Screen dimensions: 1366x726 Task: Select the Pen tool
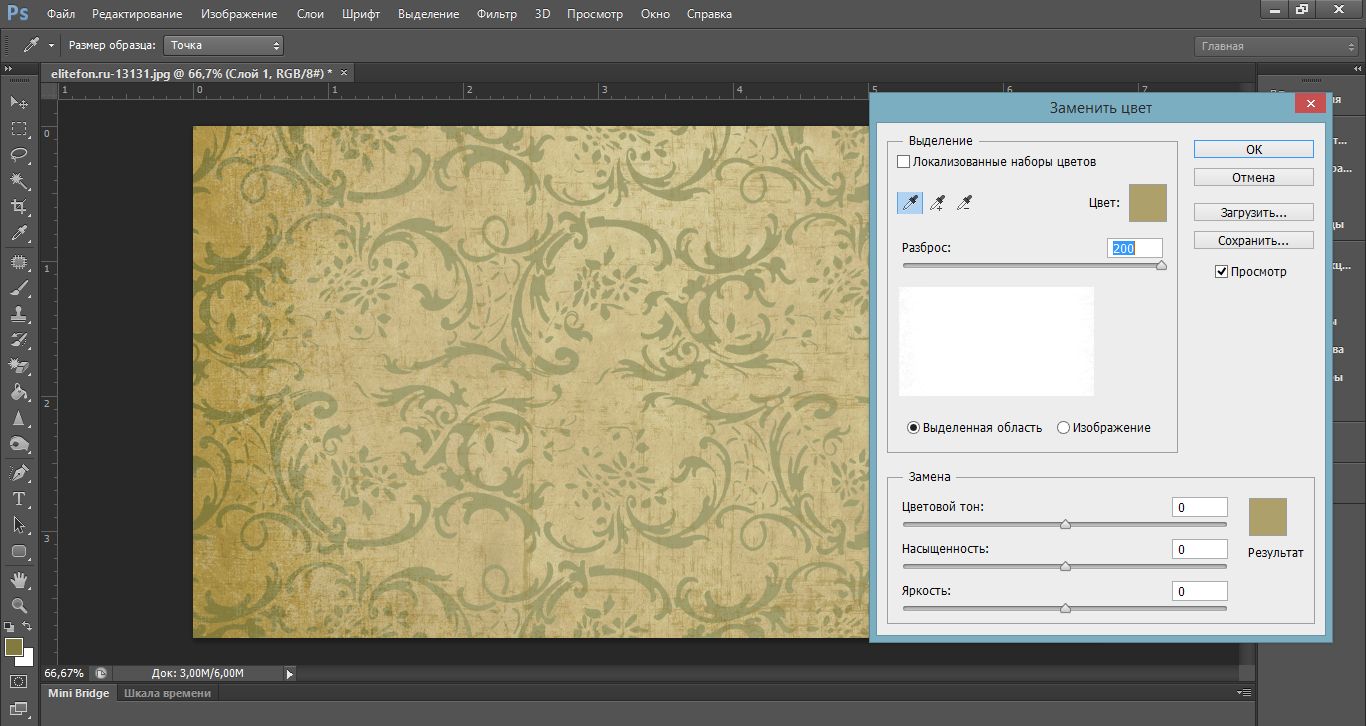pyautogui.click(x=19, y=472)
